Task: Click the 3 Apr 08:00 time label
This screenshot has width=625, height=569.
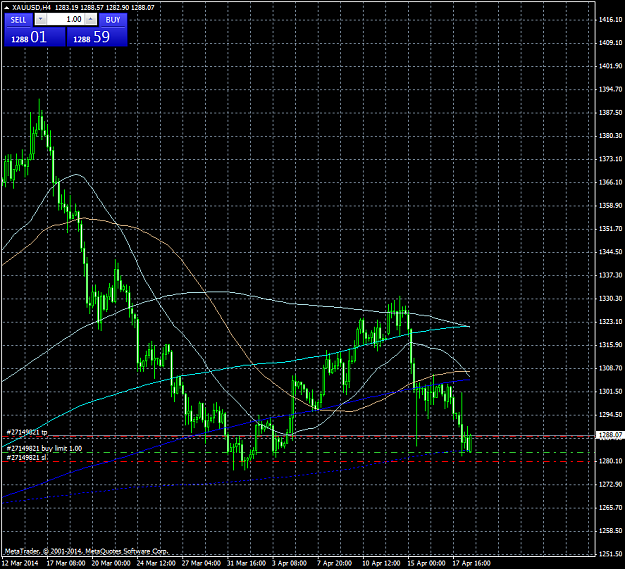Action: 289,563
